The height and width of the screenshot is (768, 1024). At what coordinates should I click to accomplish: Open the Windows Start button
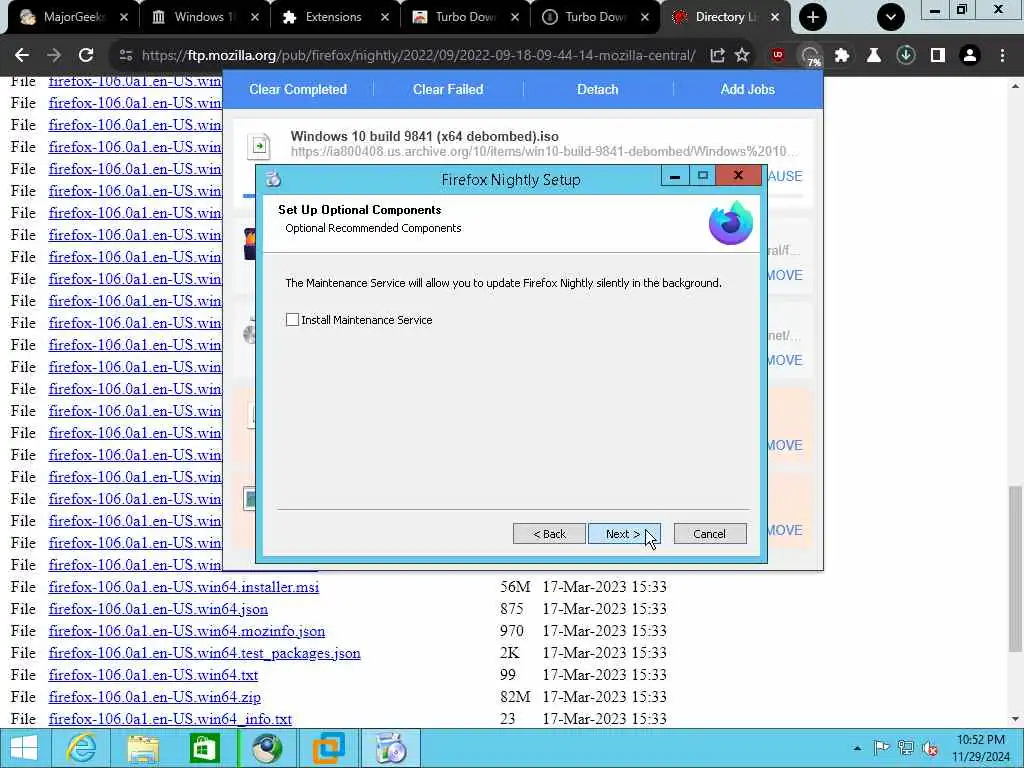(24, 748)
